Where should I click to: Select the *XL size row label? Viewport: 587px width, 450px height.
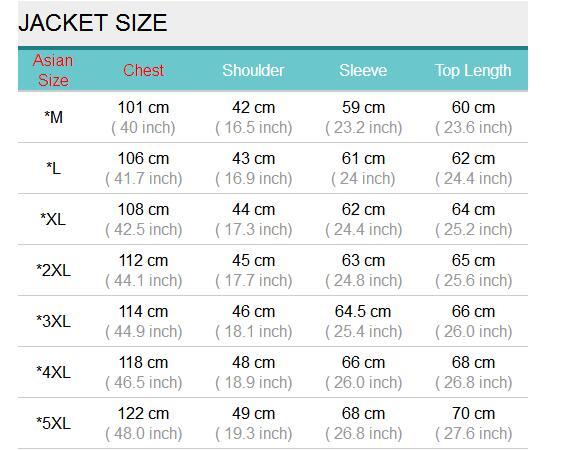tap(53, 219)
